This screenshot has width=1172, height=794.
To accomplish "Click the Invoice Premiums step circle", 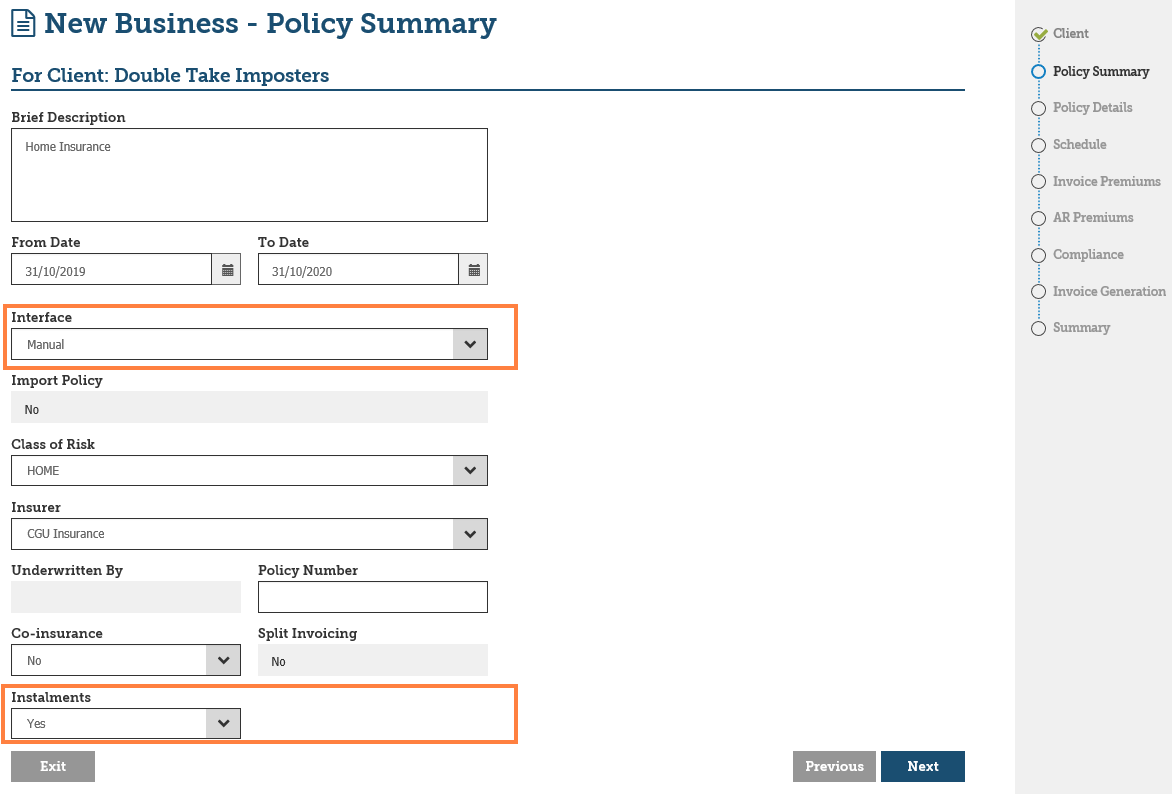I will click(1038, 182).
